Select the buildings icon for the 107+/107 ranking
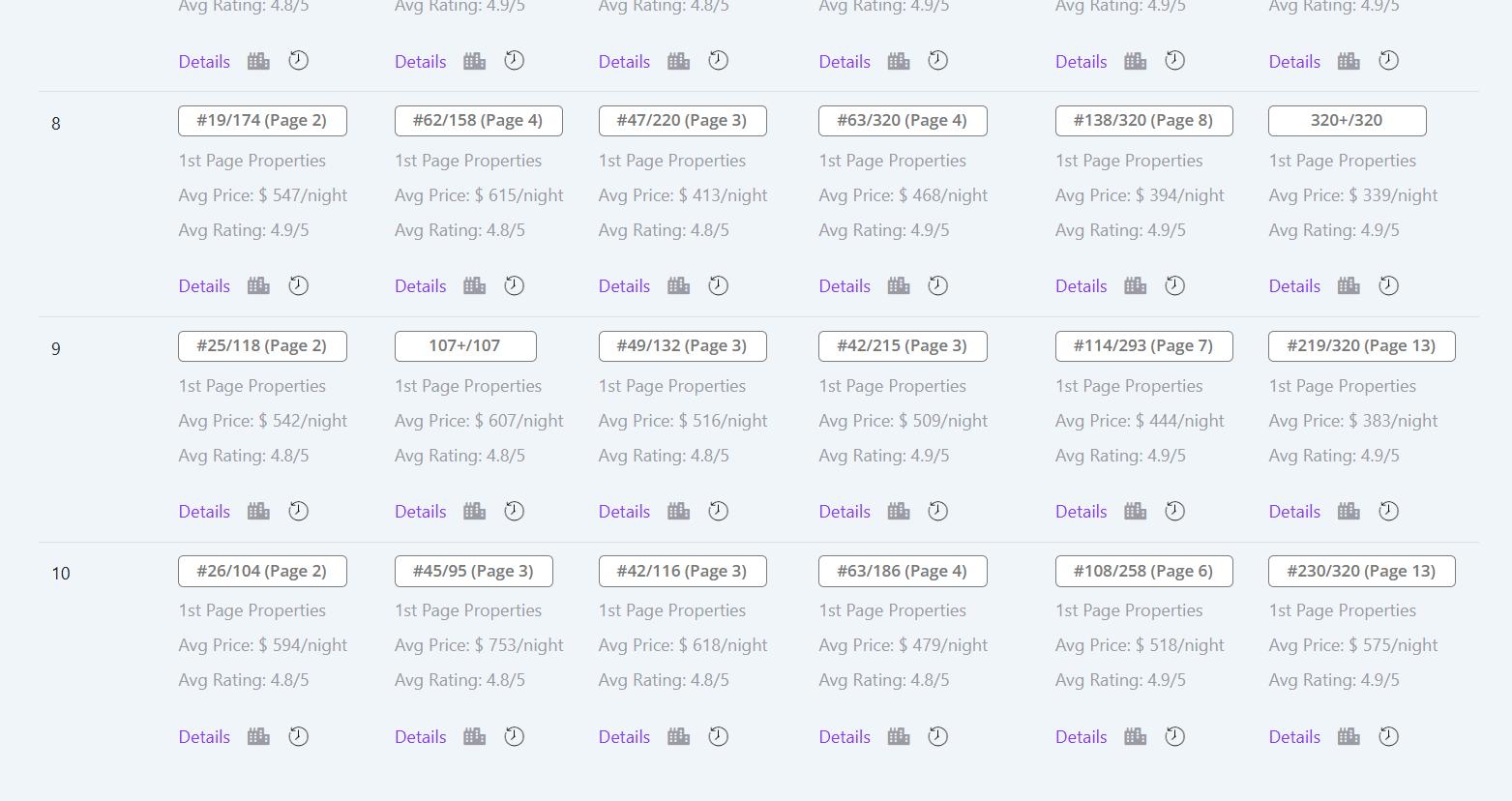The height and width of the screenshot is (801, 1512). tap(474, 511)
